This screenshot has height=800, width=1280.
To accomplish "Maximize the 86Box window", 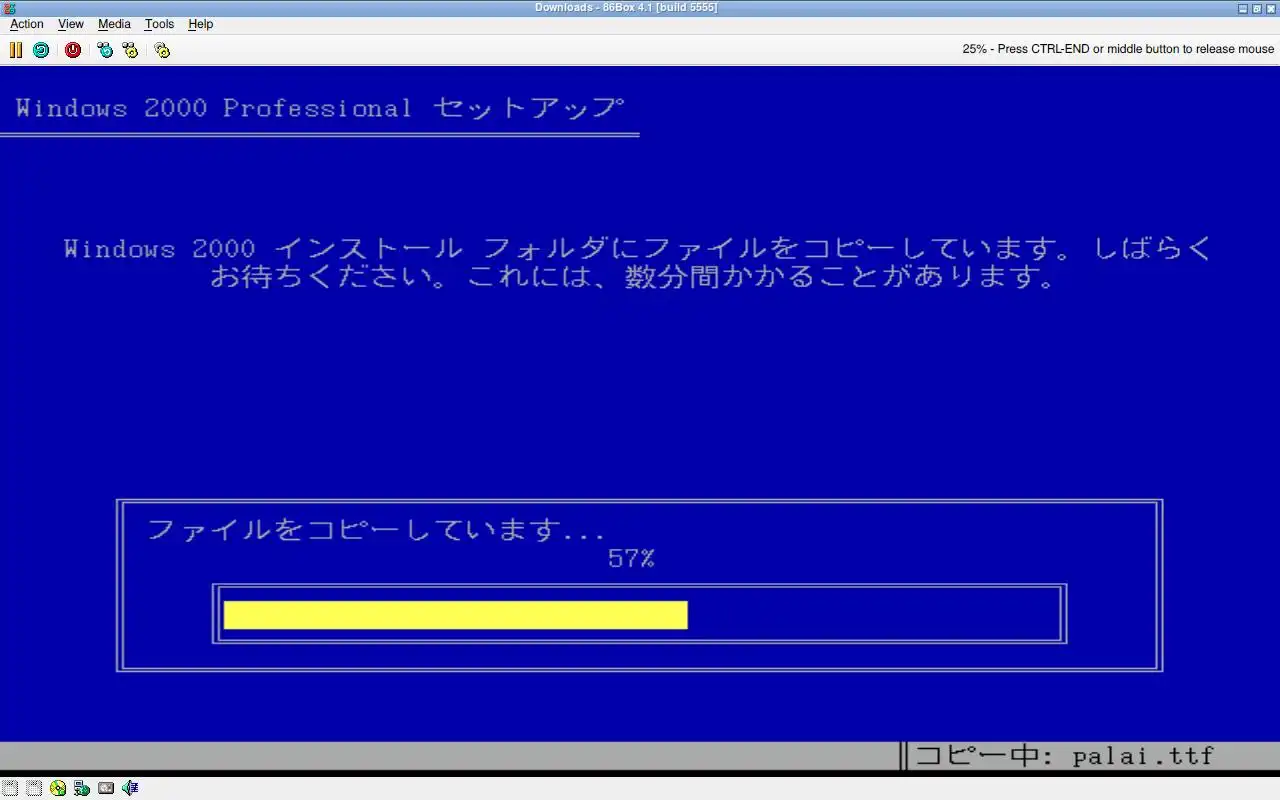I will 1257,8.
